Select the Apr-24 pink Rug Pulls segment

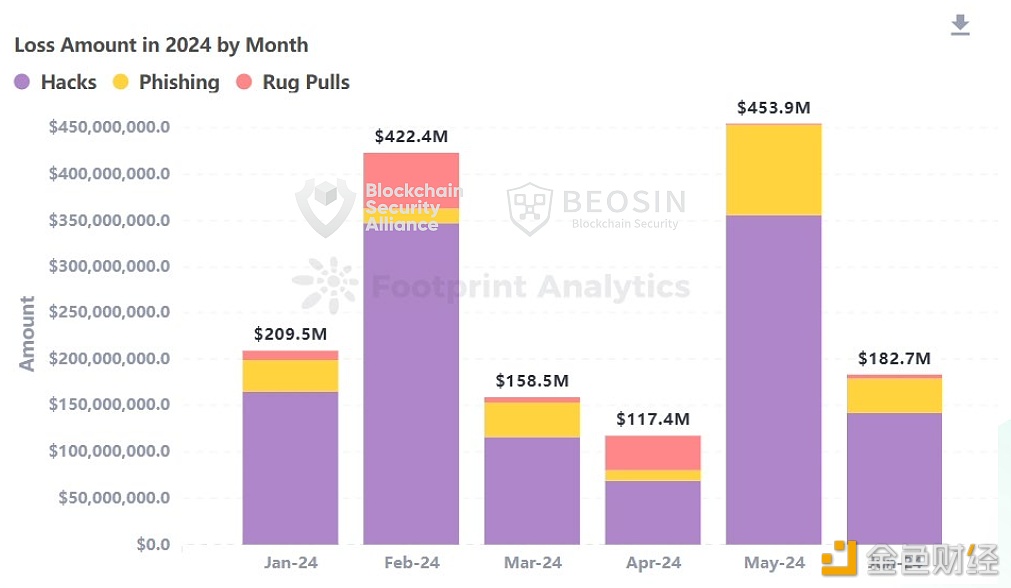[653, 453]
